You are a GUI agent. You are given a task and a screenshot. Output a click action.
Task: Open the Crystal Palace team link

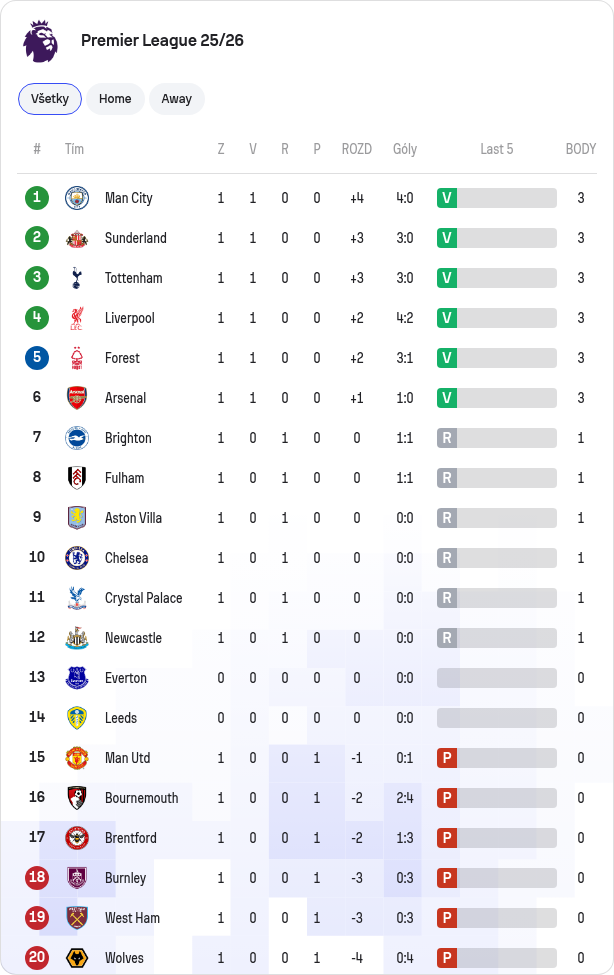pos(144,598)
